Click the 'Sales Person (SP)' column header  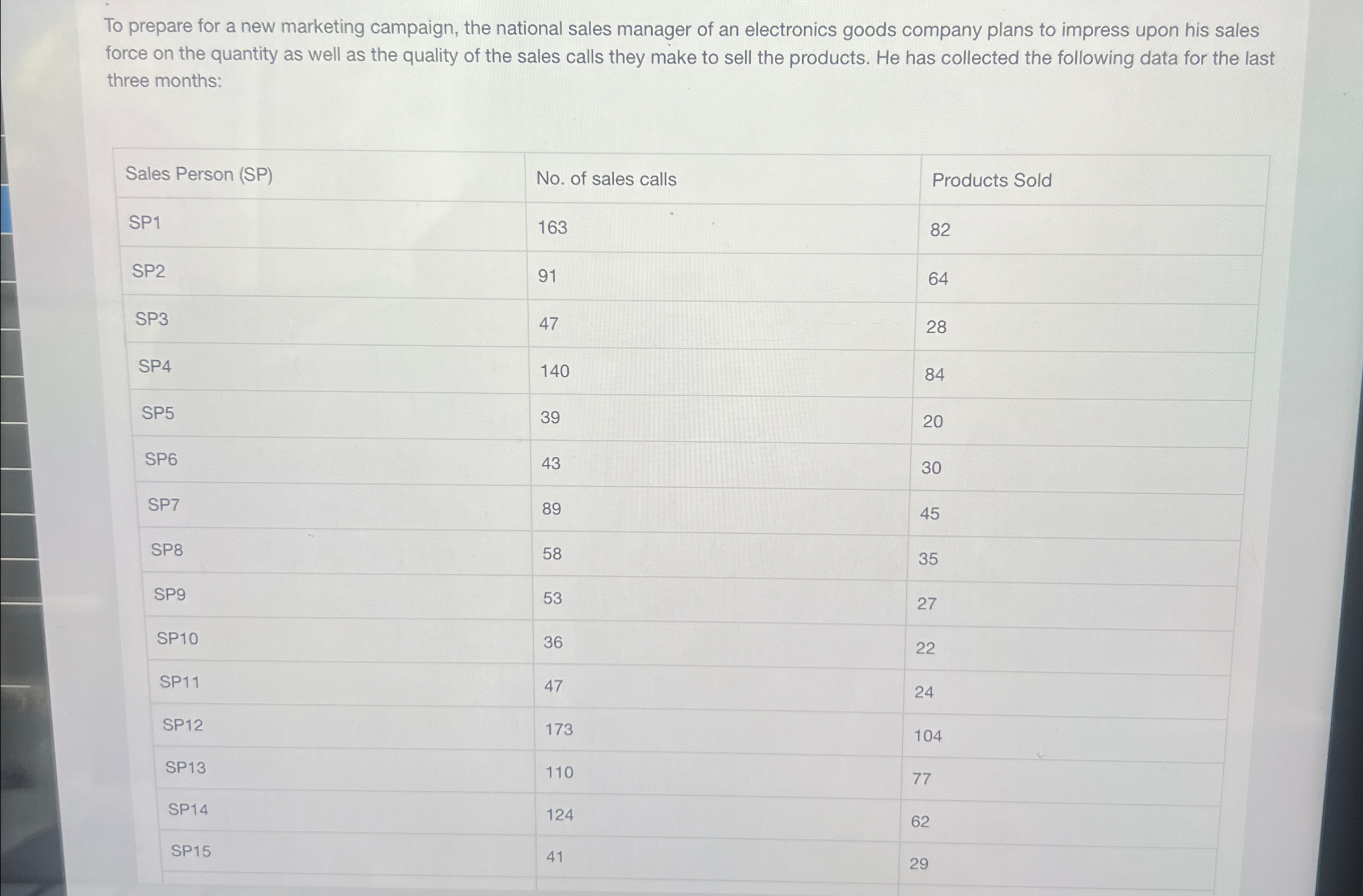(199, 174)
